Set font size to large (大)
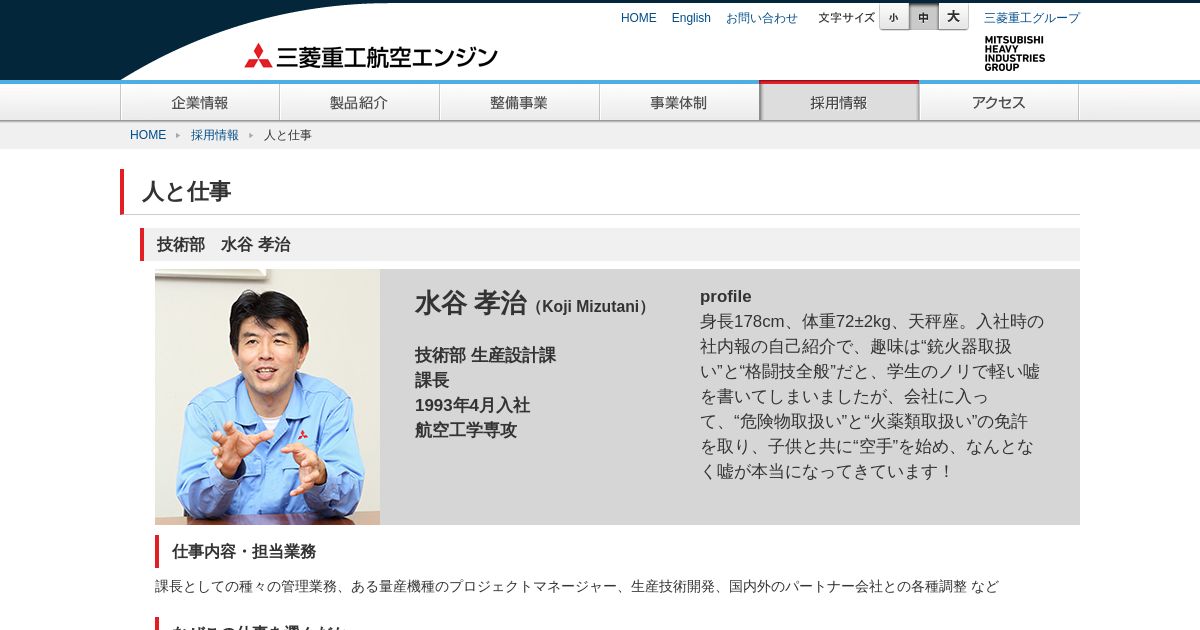Image resolution: width=1200 pixels, height=630 pixels. click(x=953, y=17)
